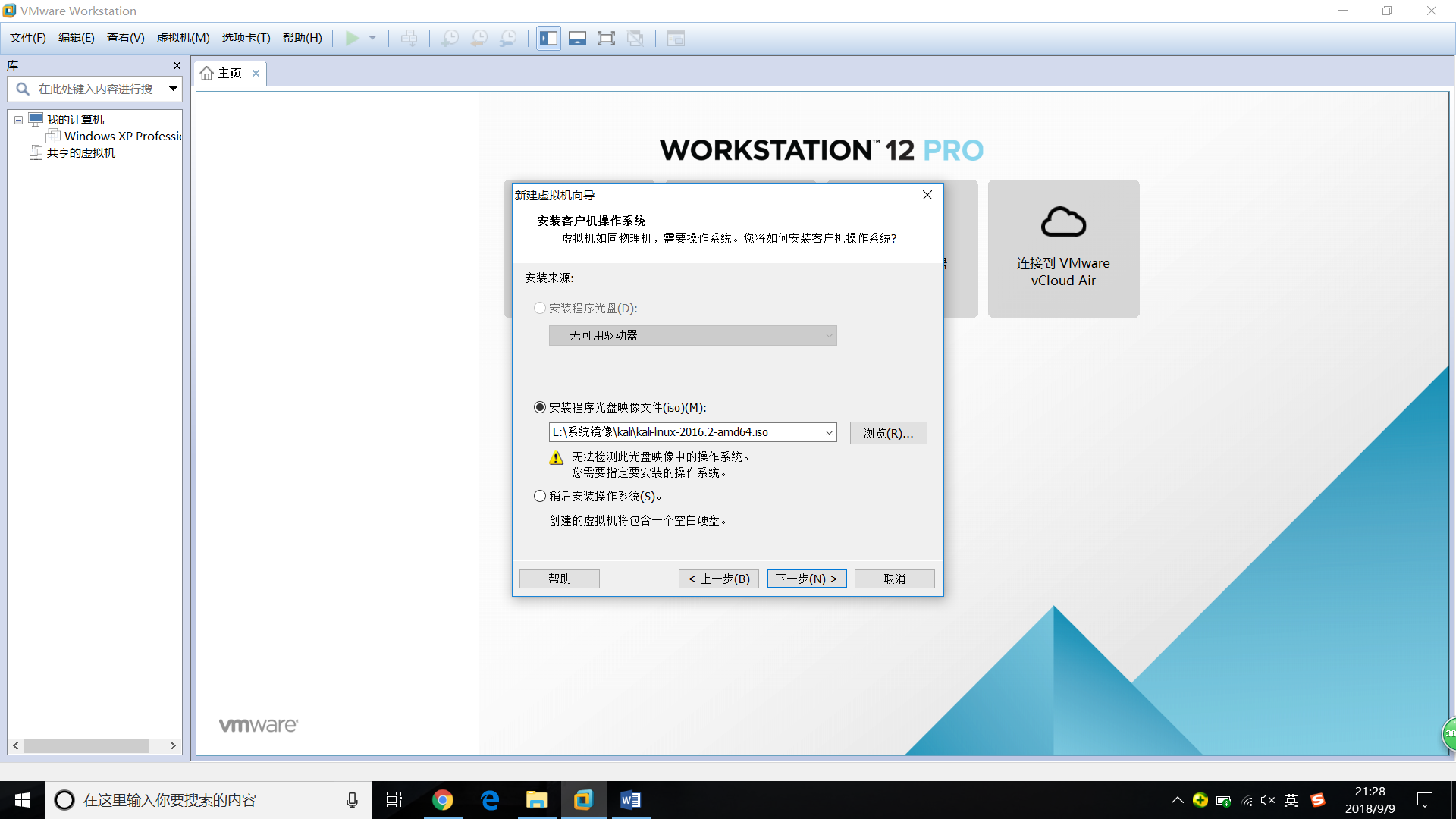Toggle the library sidebar view icon
Screen dimensions: 1456x819
pos(549,39)
